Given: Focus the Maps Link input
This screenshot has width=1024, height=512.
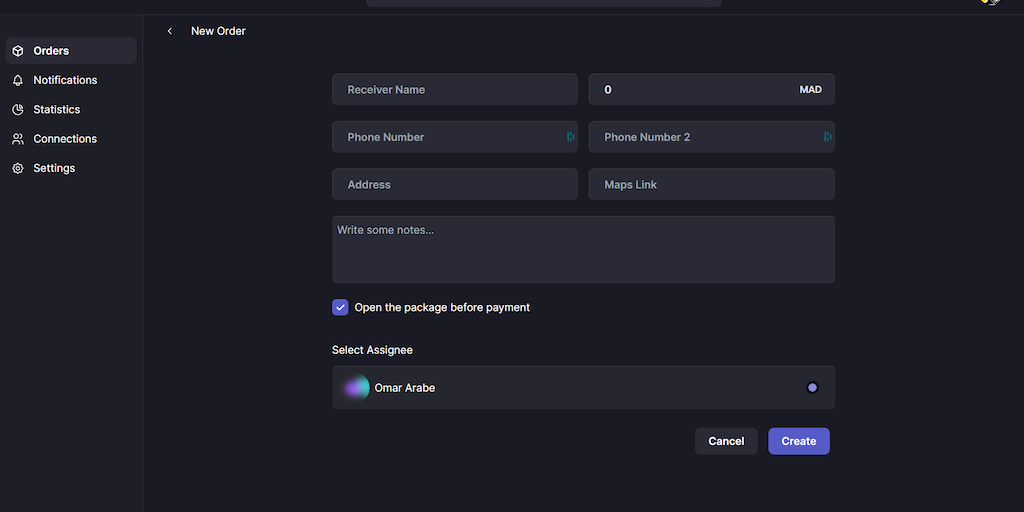Looking at the screenshot, I should (x=711, y=185).
